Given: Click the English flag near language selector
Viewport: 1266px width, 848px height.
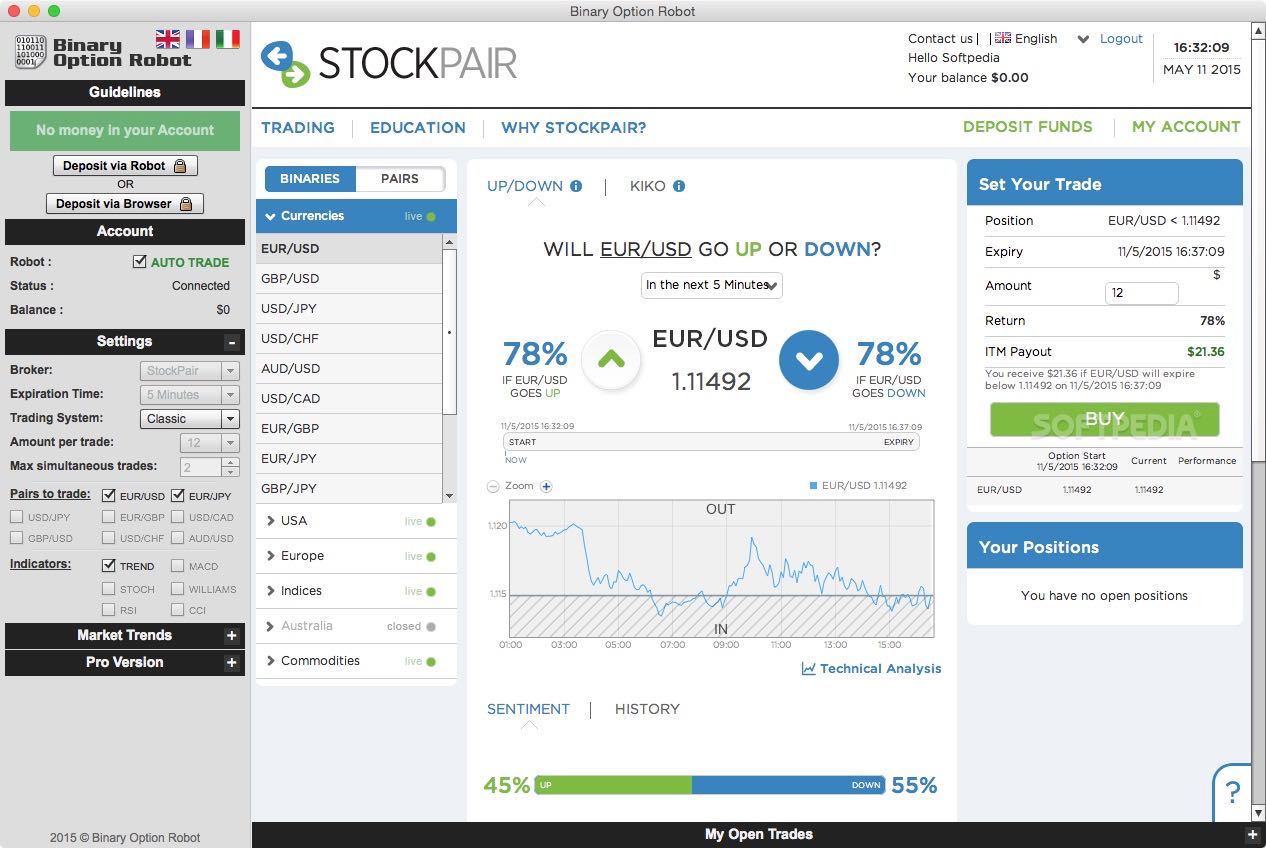Looking at the screenshot, I should pyautogui.click(x=1003, y=38).
